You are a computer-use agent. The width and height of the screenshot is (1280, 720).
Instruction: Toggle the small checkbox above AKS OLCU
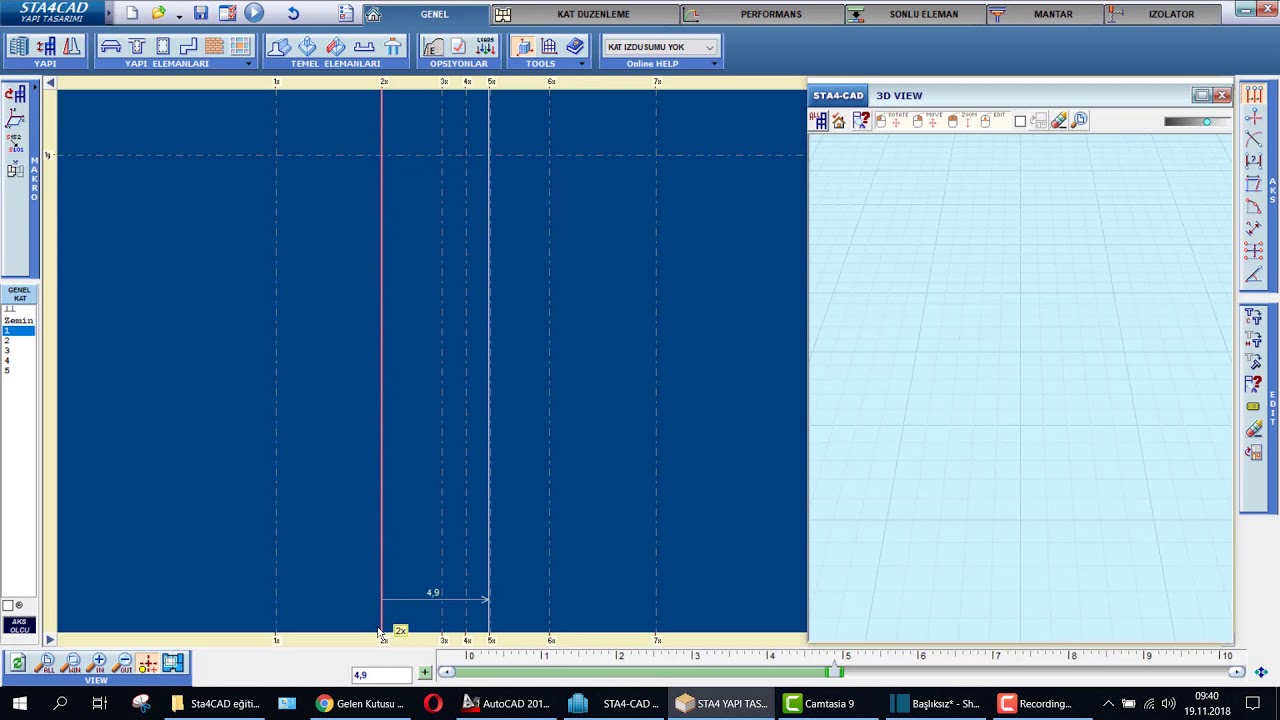8,606
